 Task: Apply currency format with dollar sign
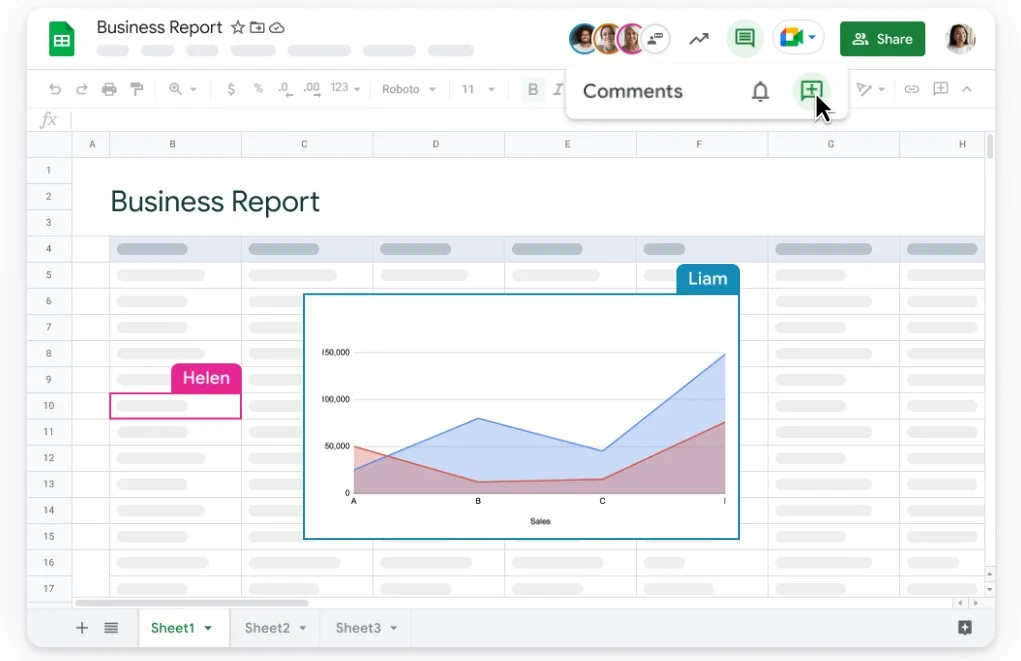[231, 89]
